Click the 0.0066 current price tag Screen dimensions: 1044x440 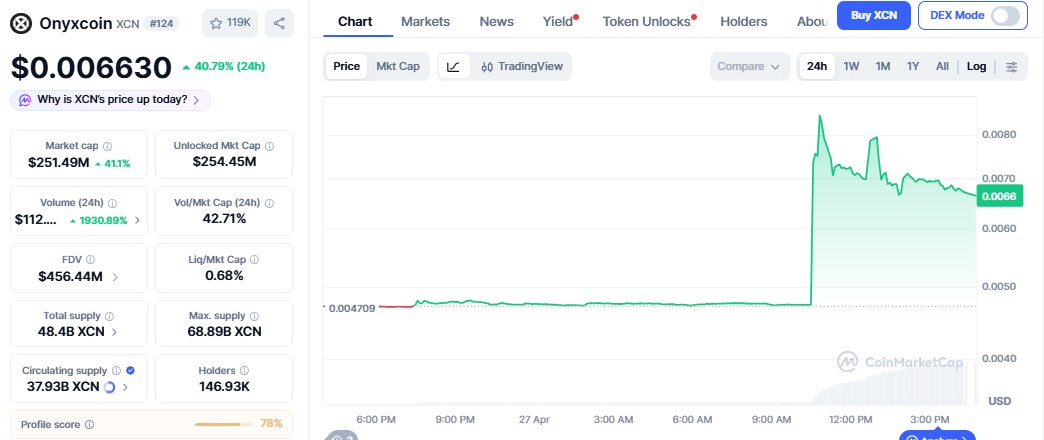(999, 196)
